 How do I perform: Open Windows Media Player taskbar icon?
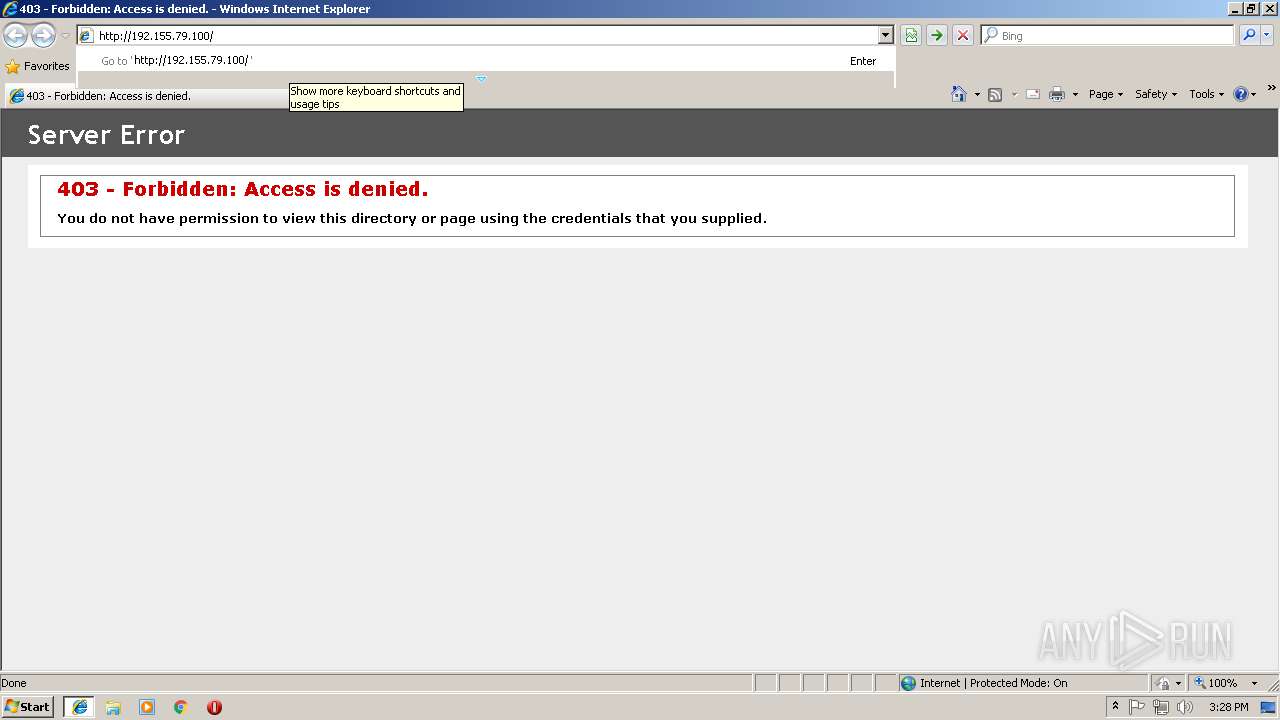147,707
